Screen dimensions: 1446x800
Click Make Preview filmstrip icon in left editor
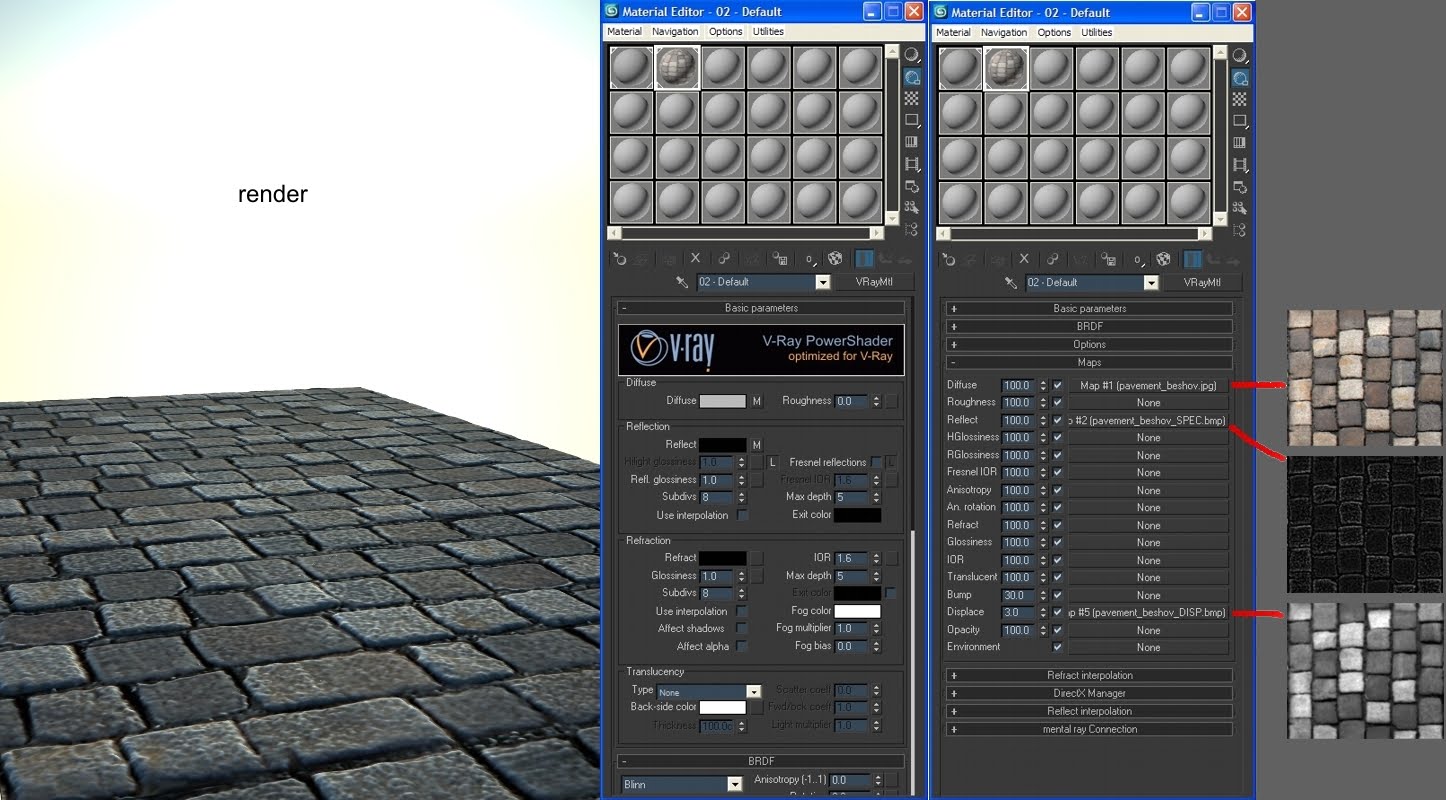[x=912, y=164]
